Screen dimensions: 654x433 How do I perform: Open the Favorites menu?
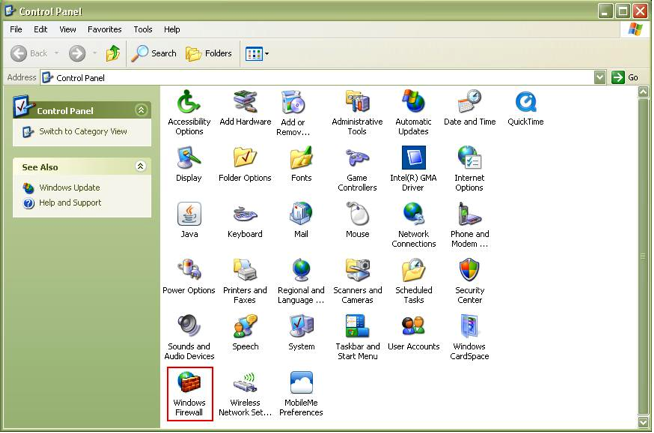tap(104, 30)
